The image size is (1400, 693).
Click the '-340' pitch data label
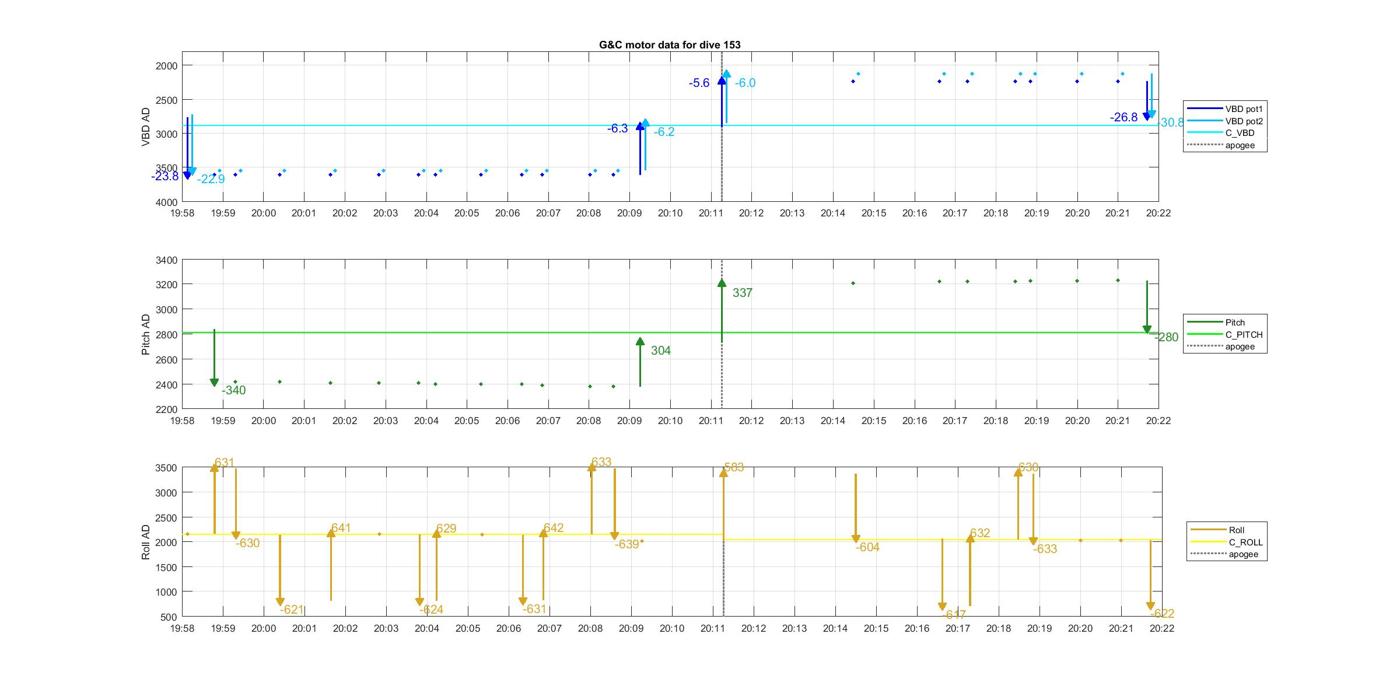(x=234, y=390)
